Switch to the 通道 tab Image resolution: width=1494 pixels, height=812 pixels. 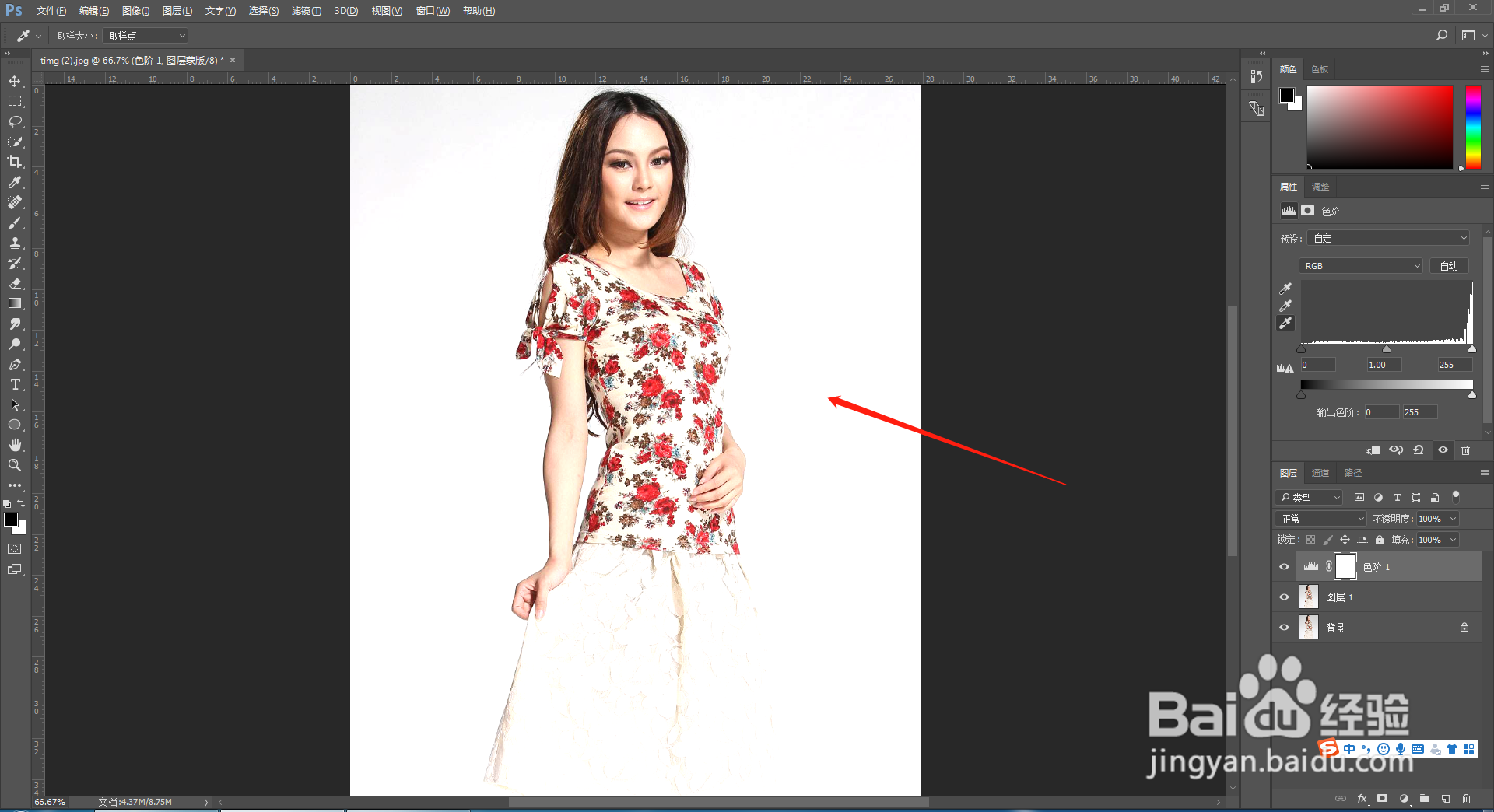(1320, 473)
